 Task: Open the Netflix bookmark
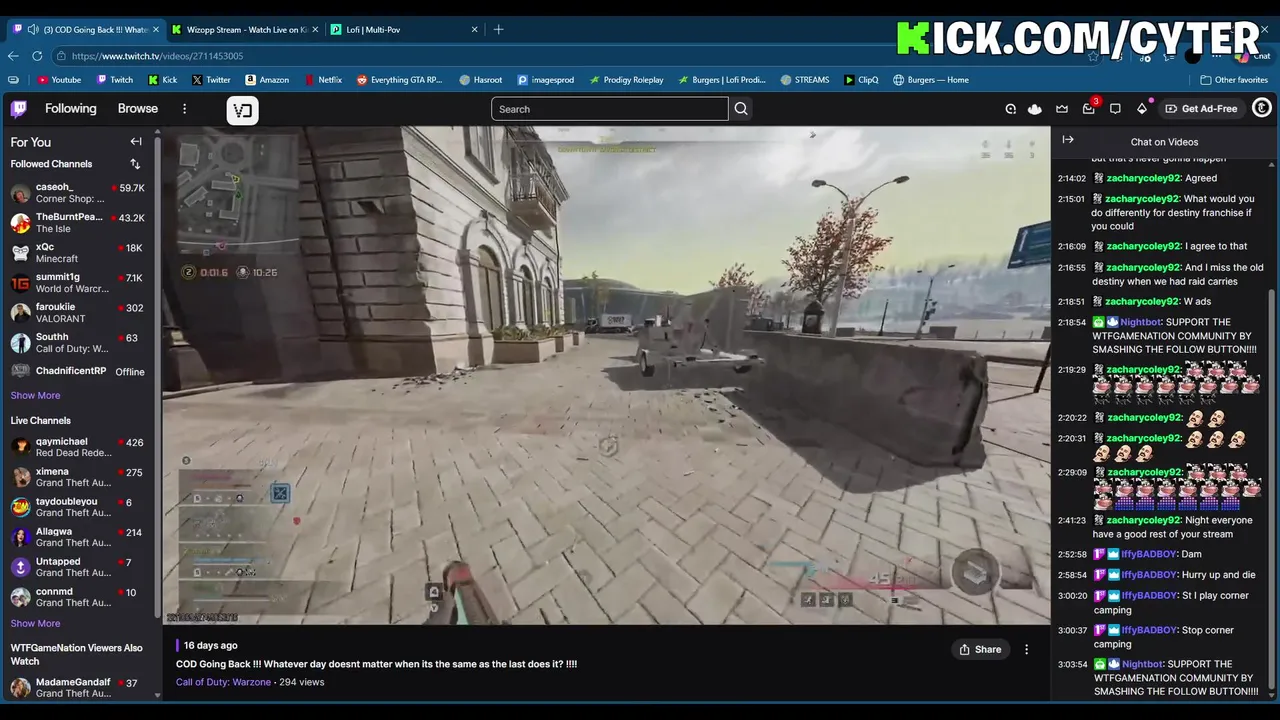[x=323, y=80]
